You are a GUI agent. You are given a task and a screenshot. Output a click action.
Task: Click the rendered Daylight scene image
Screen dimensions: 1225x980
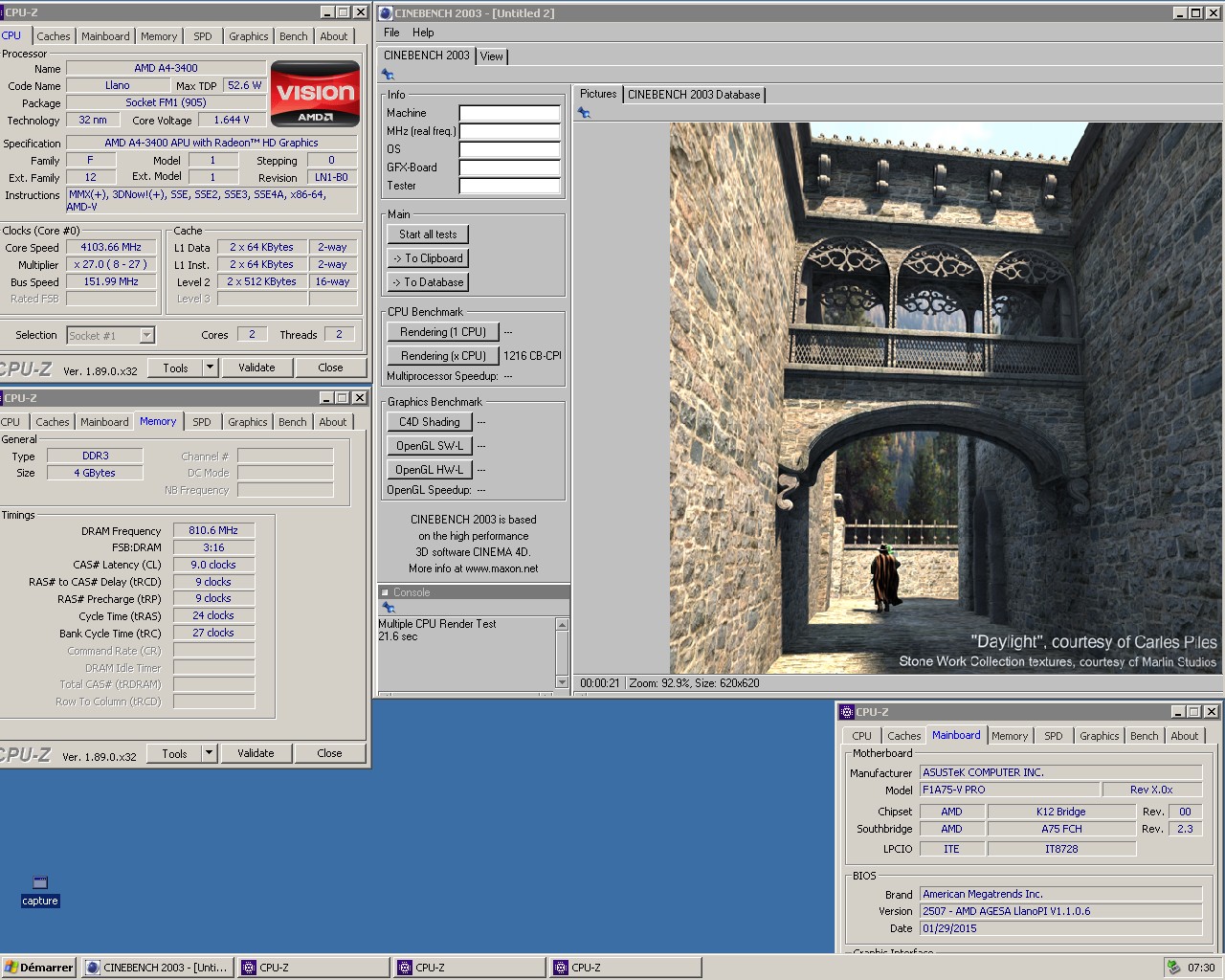click(946, 398)
